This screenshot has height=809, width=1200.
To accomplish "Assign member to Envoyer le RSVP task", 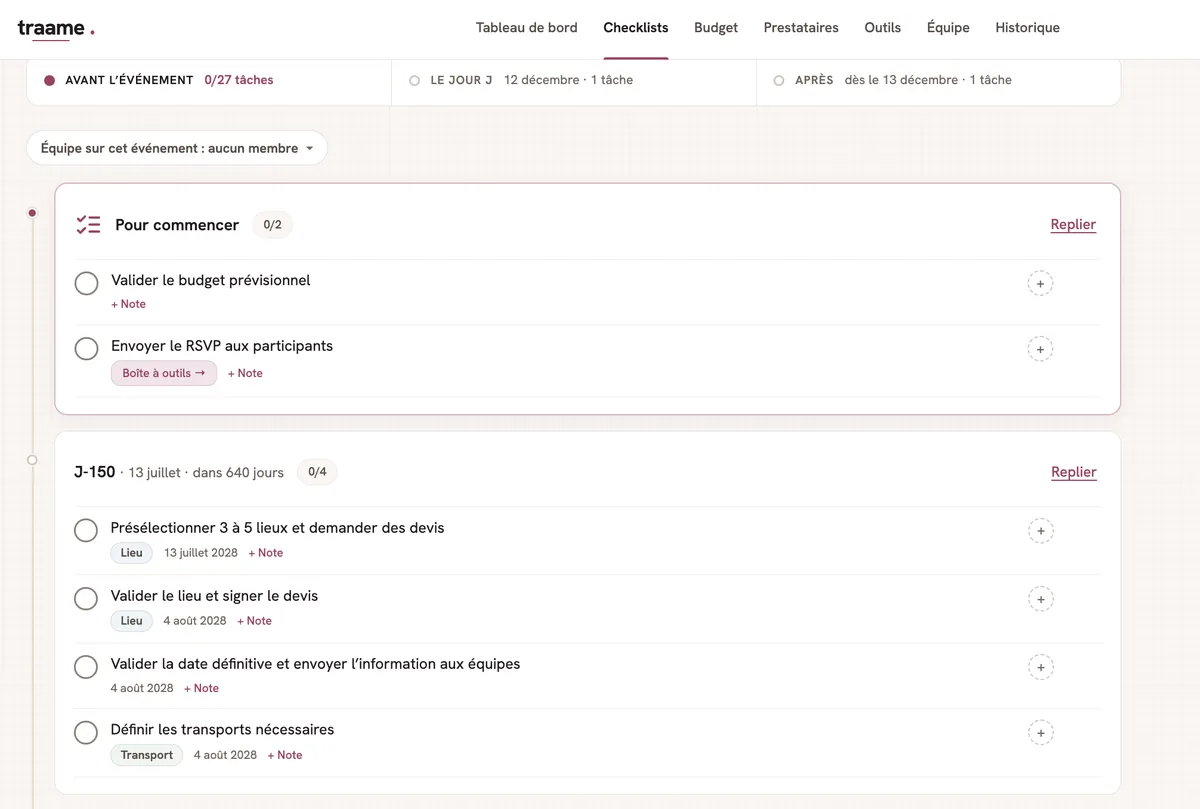I will (1040, 350).
